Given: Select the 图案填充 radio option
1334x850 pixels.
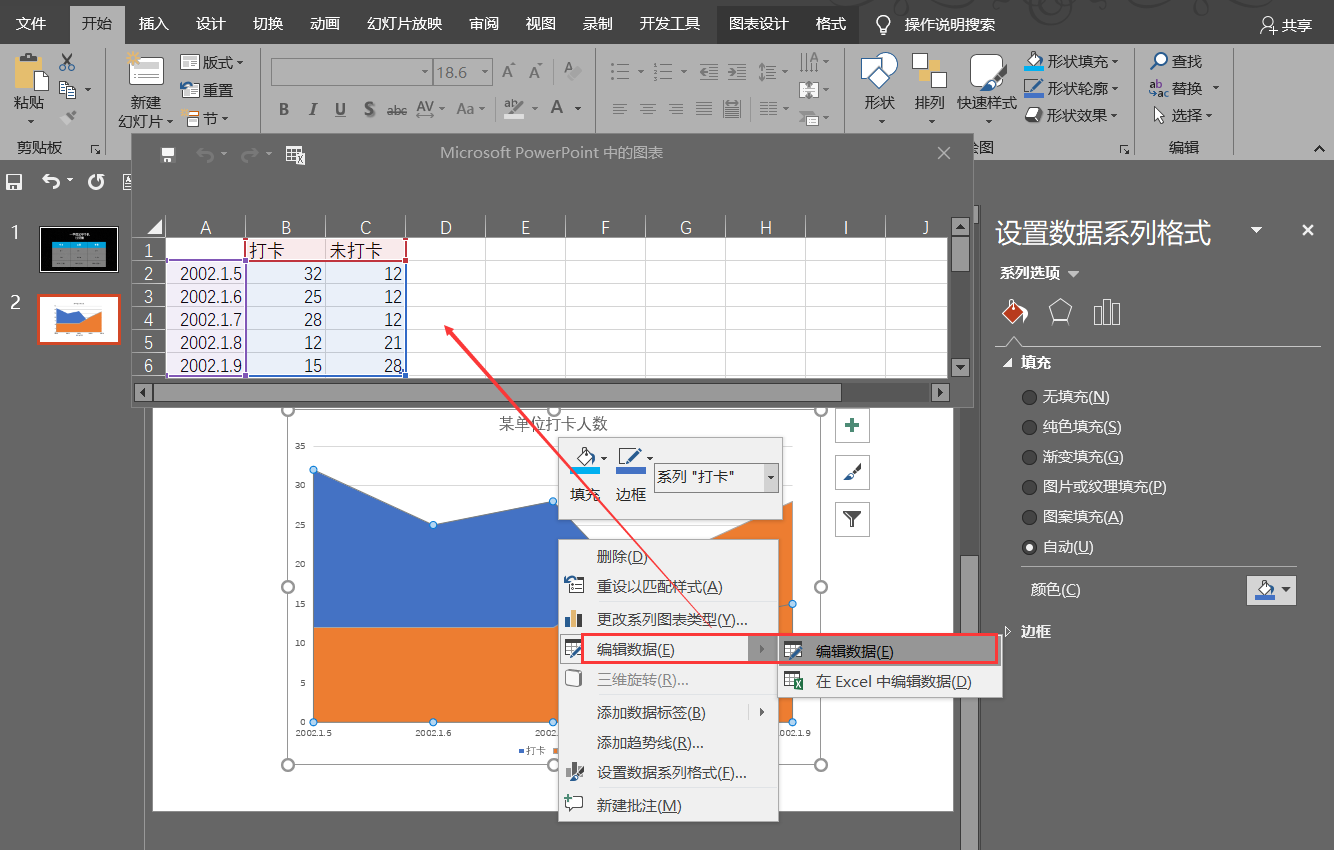Looking at the screenshot, I should (1029, 517).
